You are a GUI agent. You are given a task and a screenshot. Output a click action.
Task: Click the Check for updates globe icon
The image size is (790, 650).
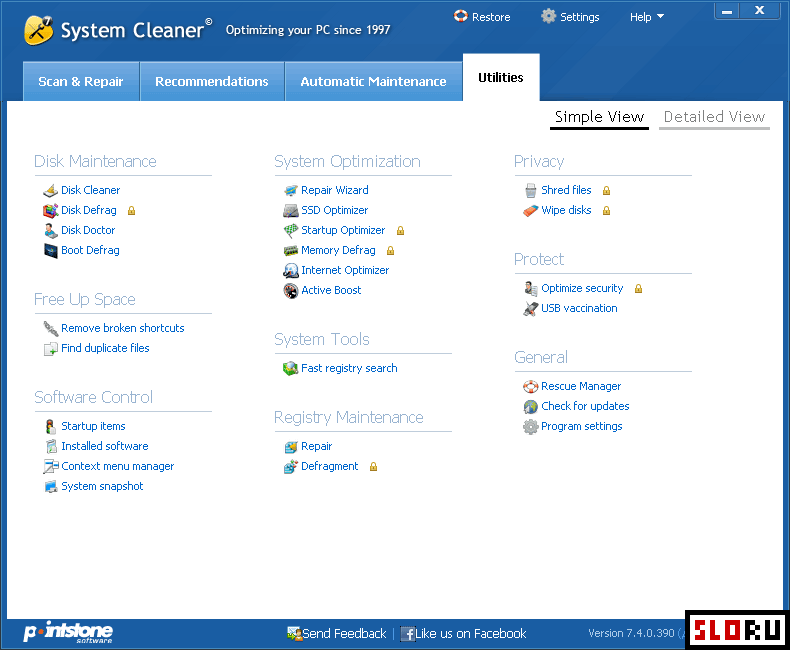click(x=531, y=407)
